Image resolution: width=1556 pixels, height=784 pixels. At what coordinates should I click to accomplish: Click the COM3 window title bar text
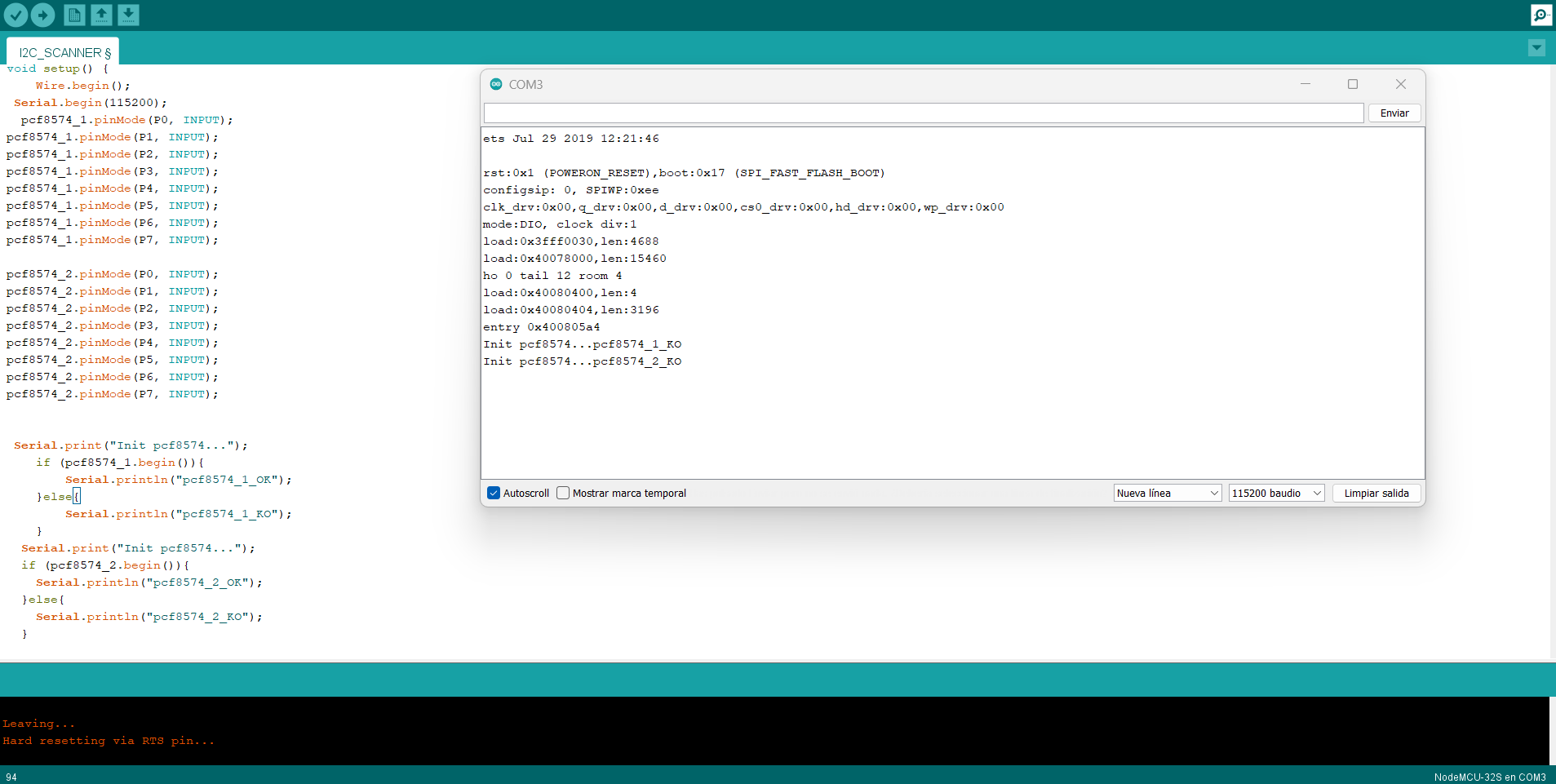[x=525, y=84]
